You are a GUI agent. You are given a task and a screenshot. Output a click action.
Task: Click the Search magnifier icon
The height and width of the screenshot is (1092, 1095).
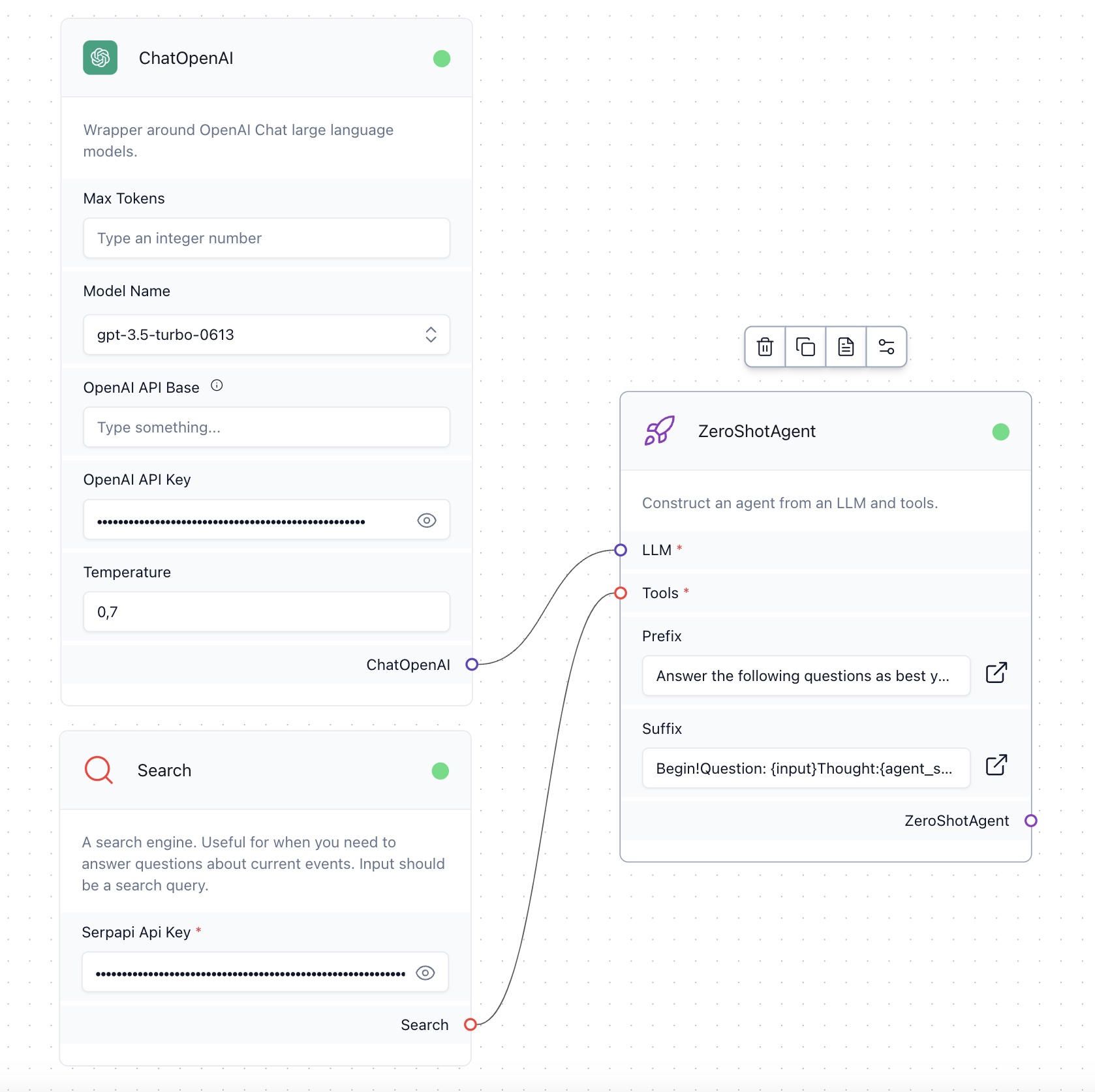(x=99, y=770)
